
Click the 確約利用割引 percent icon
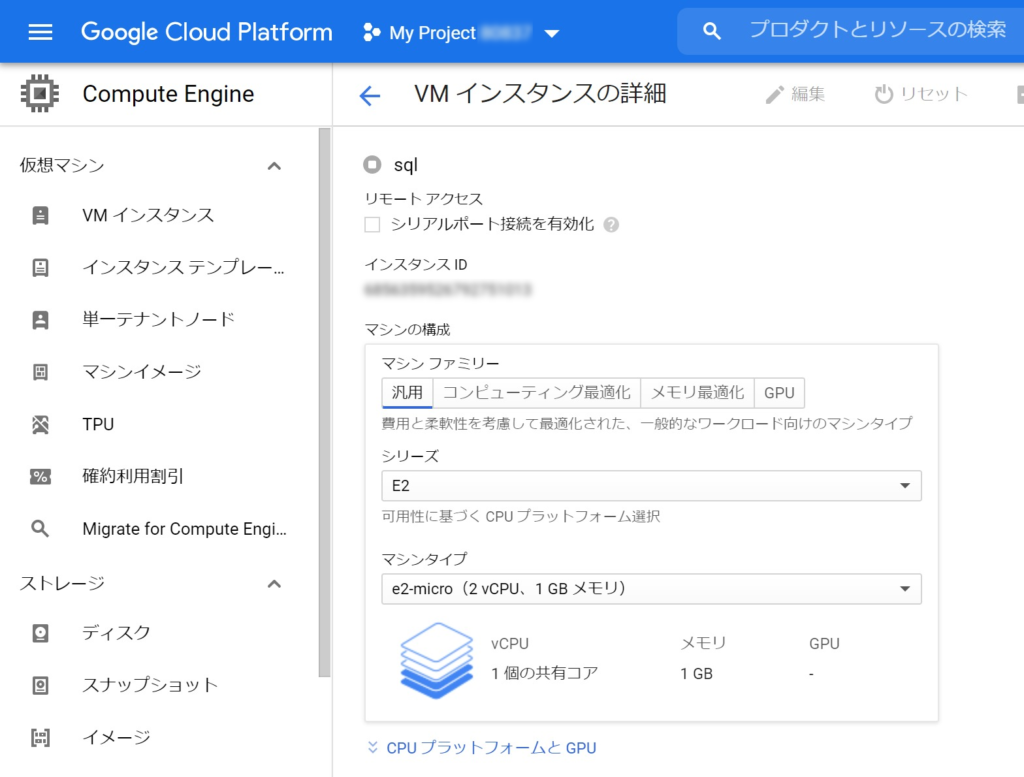pyautogui.click(x=40, y=477)
